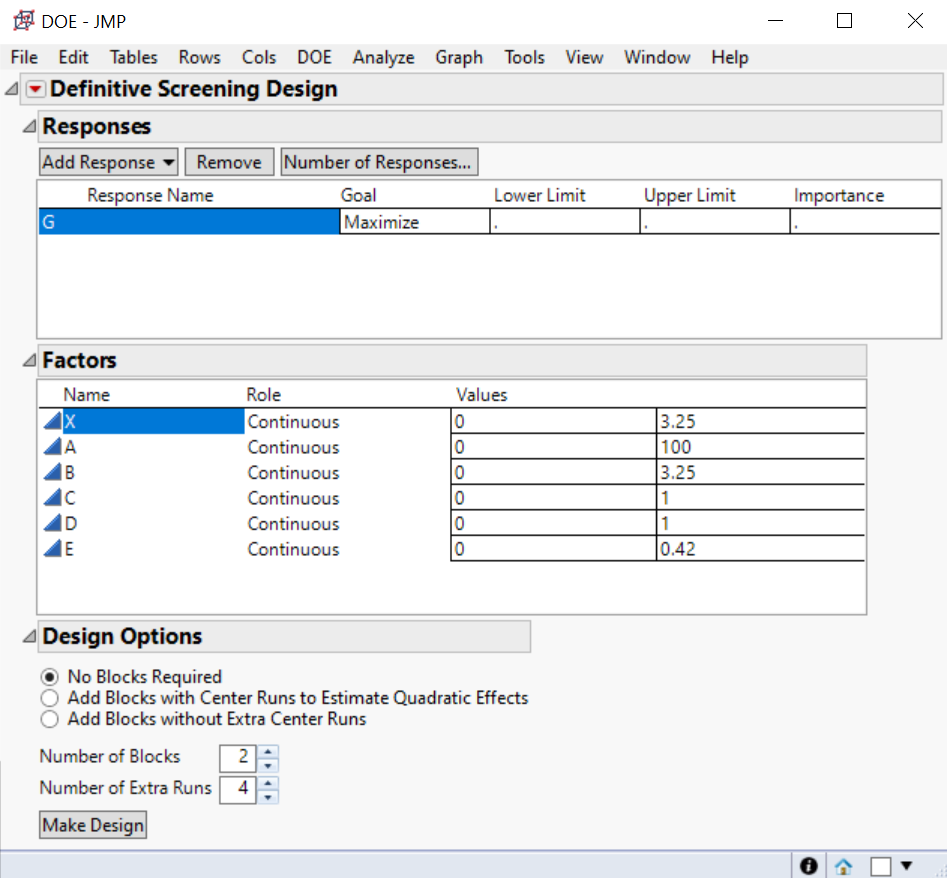The width and height of the screenshot is (947, 878).
Task: Click the Make Design button
Action: tap(92, 824)
